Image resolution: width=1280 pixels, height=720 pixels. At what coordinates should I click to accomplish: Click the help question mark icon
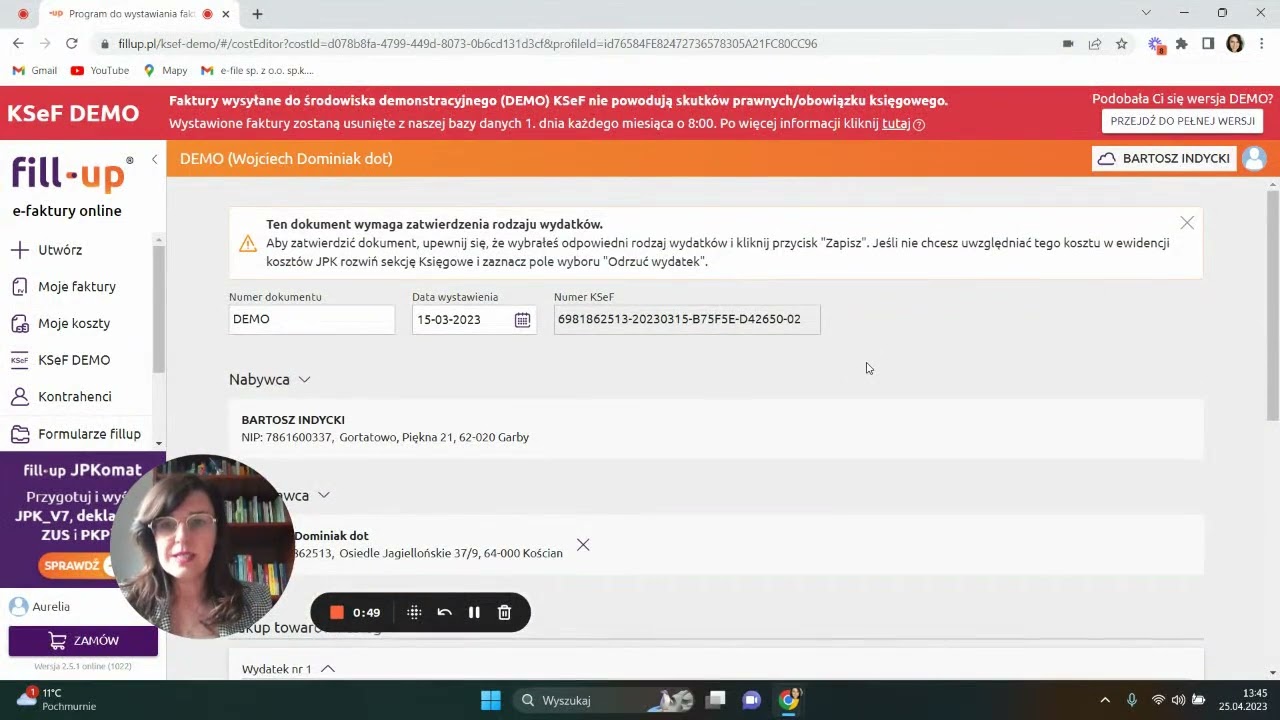click(919, 125)
